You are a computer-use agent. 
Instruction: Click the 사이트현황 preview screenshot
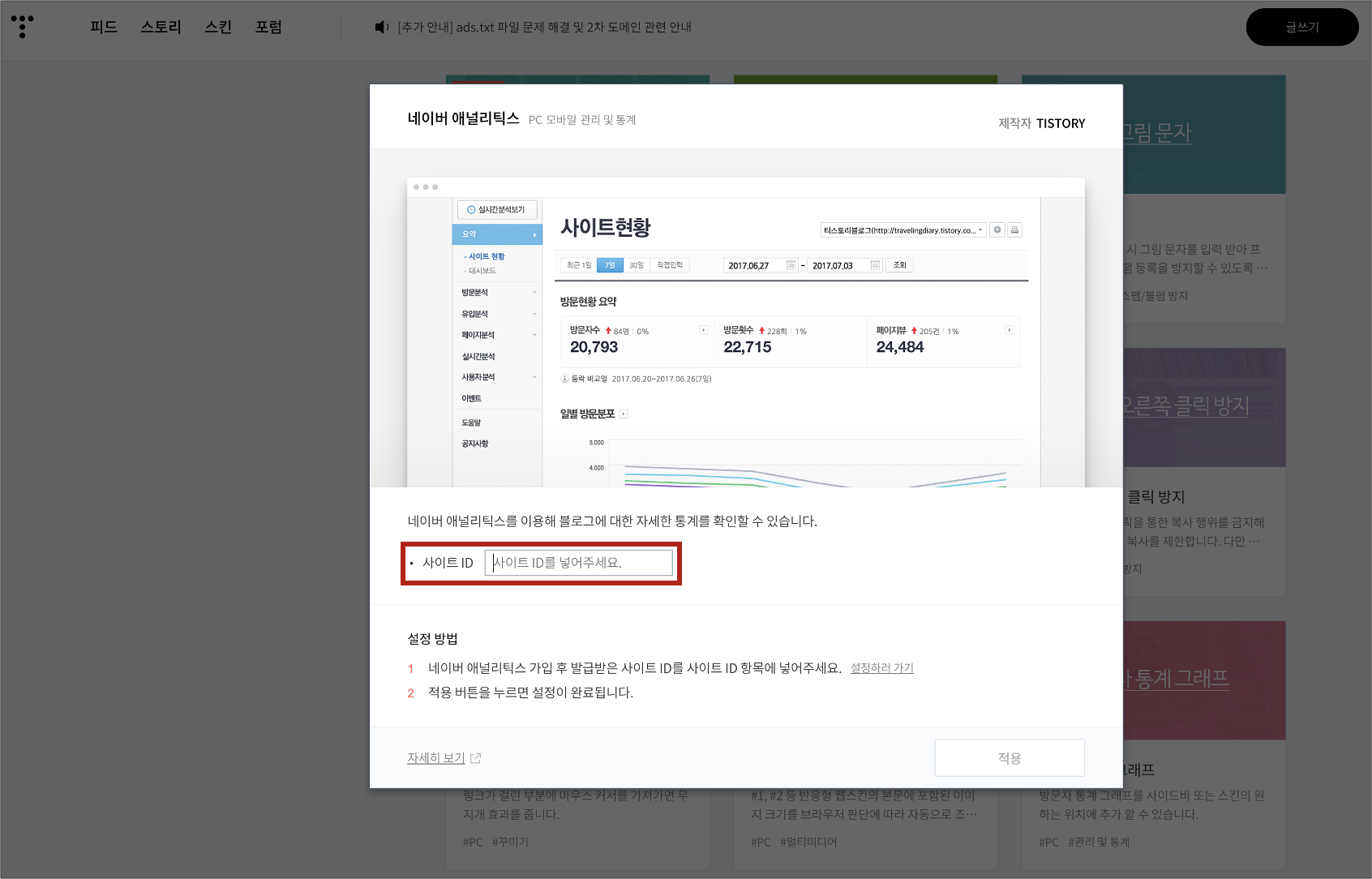tap(746, 332)
